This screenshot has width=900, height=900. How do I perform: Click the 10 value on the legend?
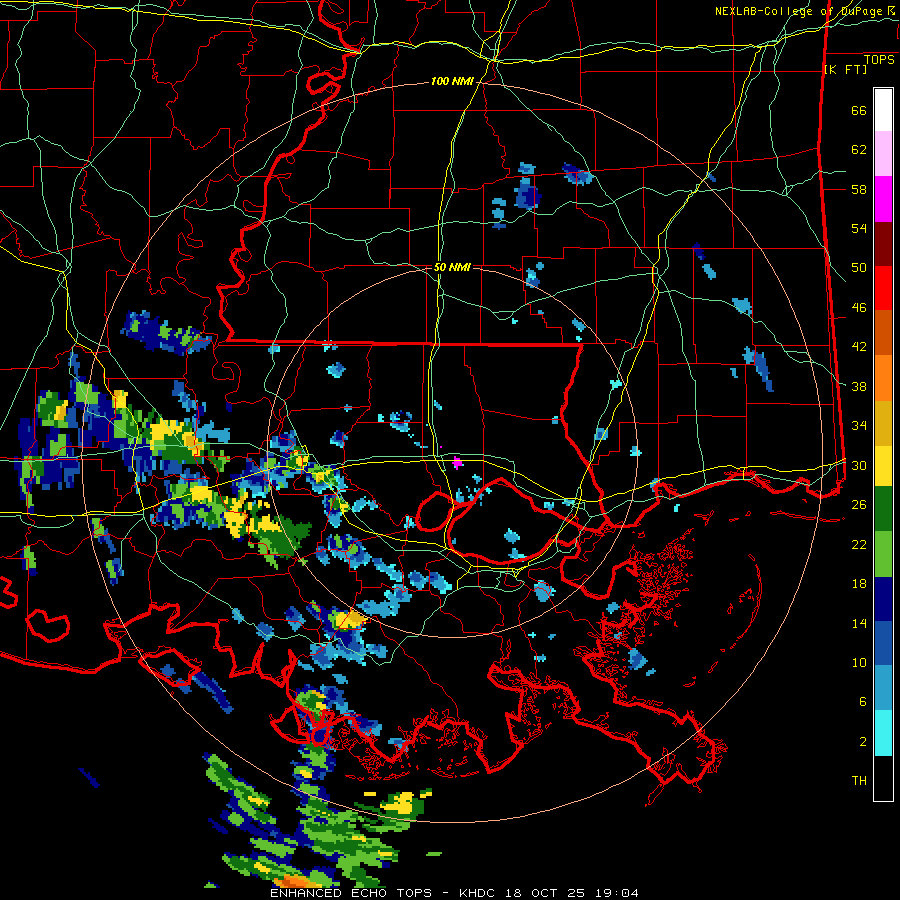pos(859,662)
